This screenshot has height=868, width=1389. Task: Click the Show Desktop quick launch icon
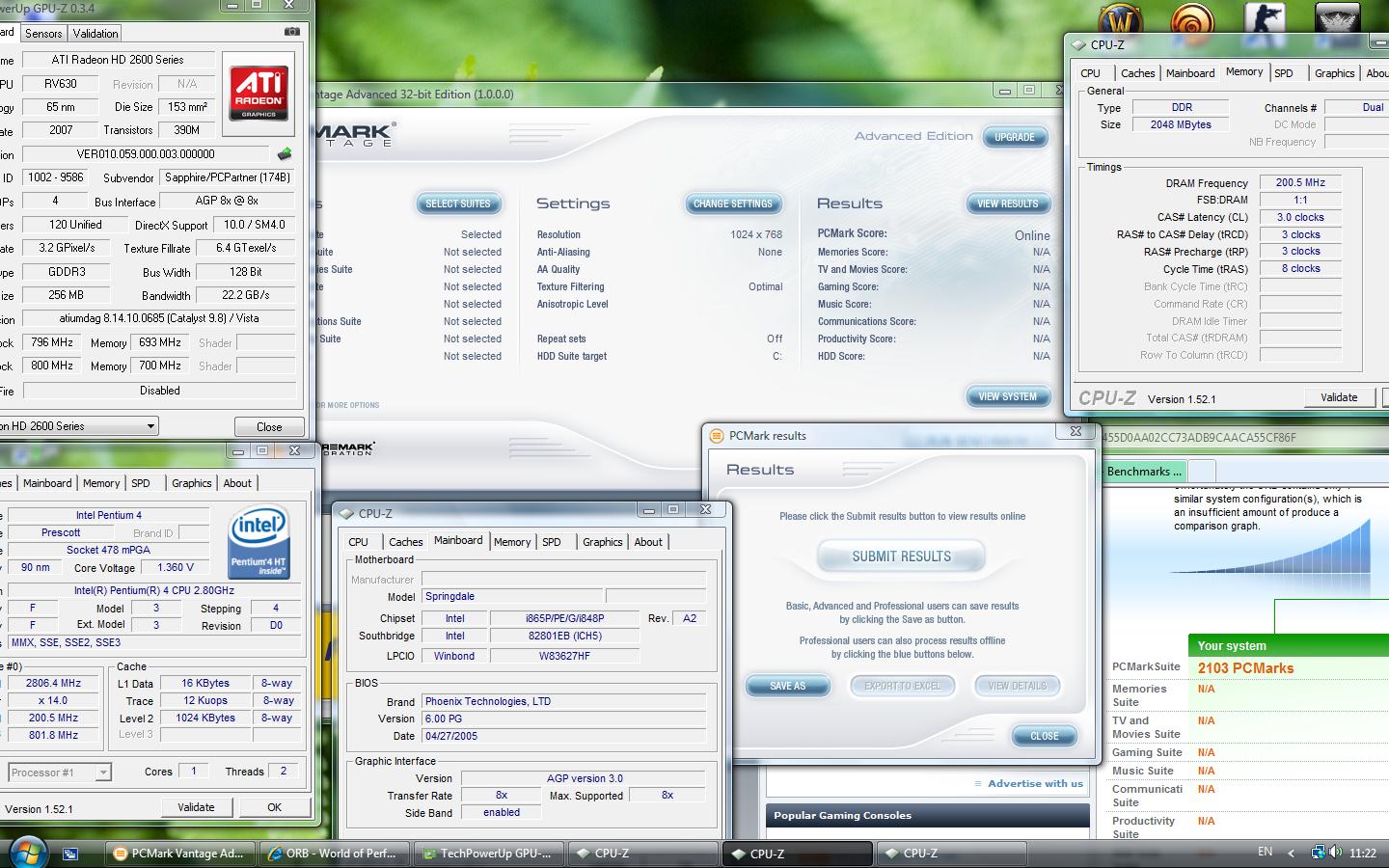[70, 854]
